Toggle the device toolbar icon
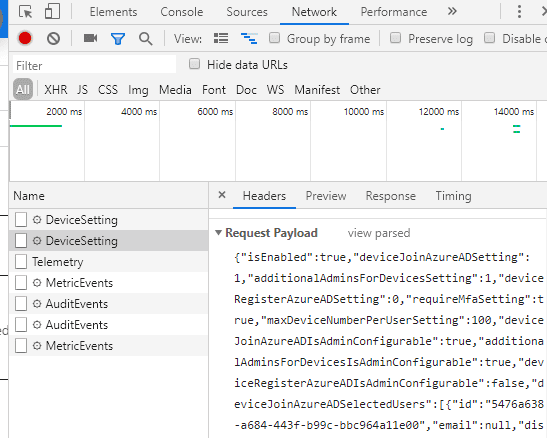Viewport: 547px width, 438px height. point(52,12)
